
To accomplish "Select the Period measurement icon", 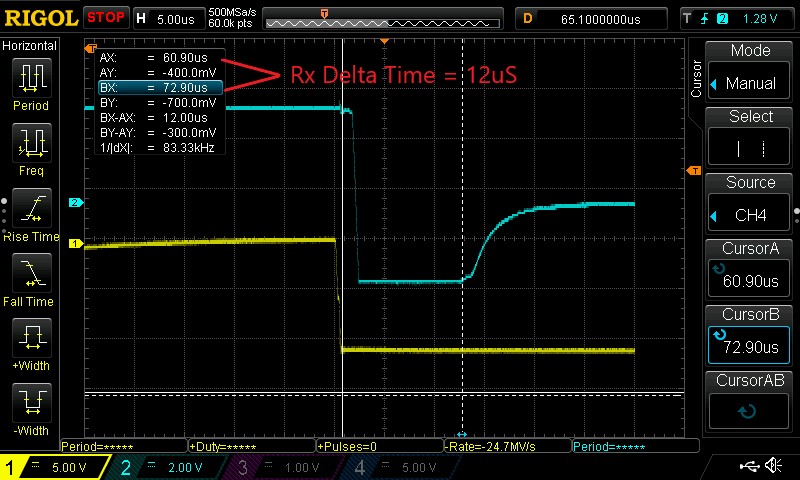I will 32,78.
